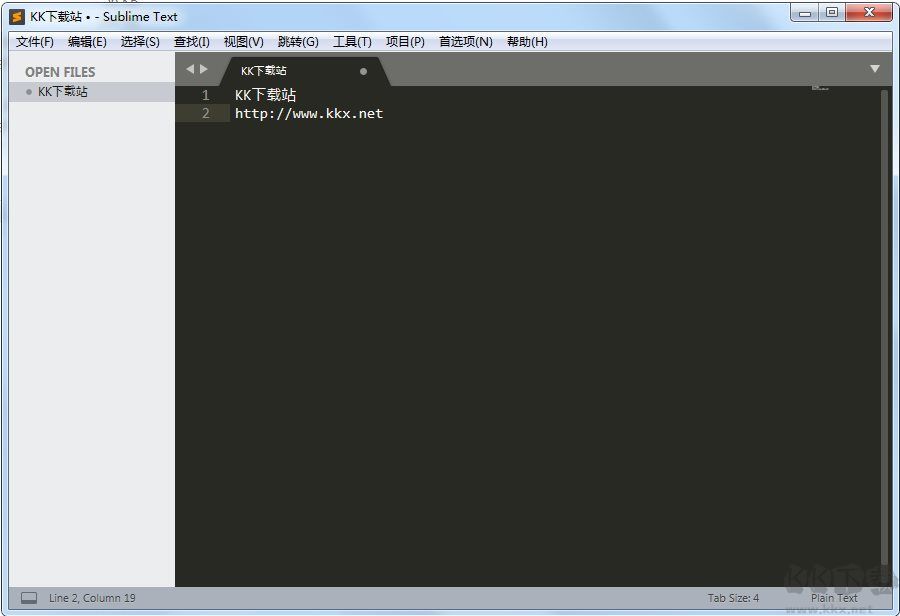Click line number 2 in the gutter

(x=205, y=113)
